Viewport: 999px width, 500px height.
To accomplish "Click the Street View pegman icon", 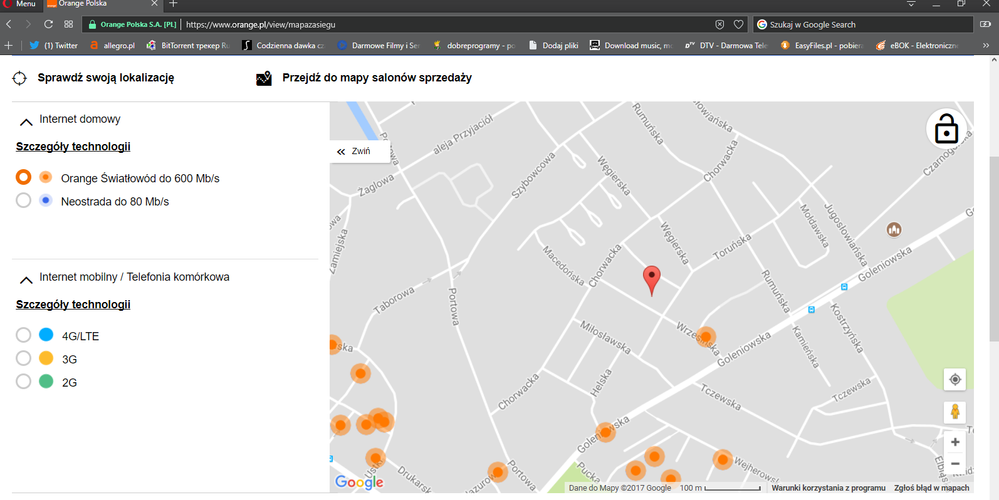I will 955,411.
